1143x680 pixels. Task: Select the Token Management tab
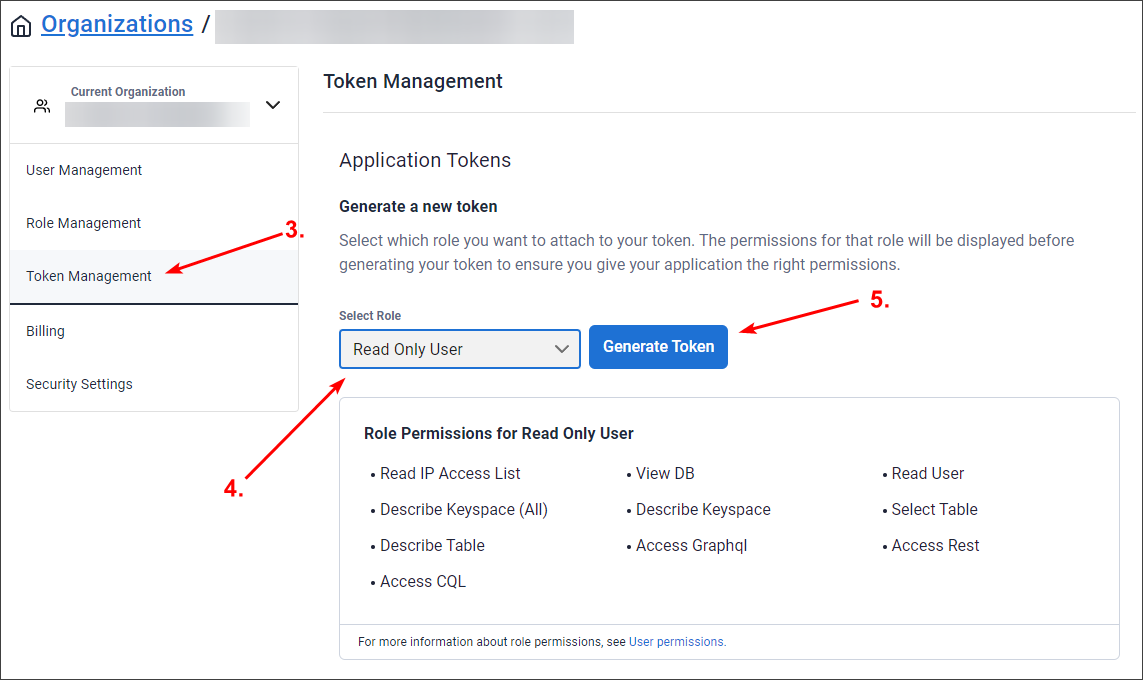tap(91, 276)
